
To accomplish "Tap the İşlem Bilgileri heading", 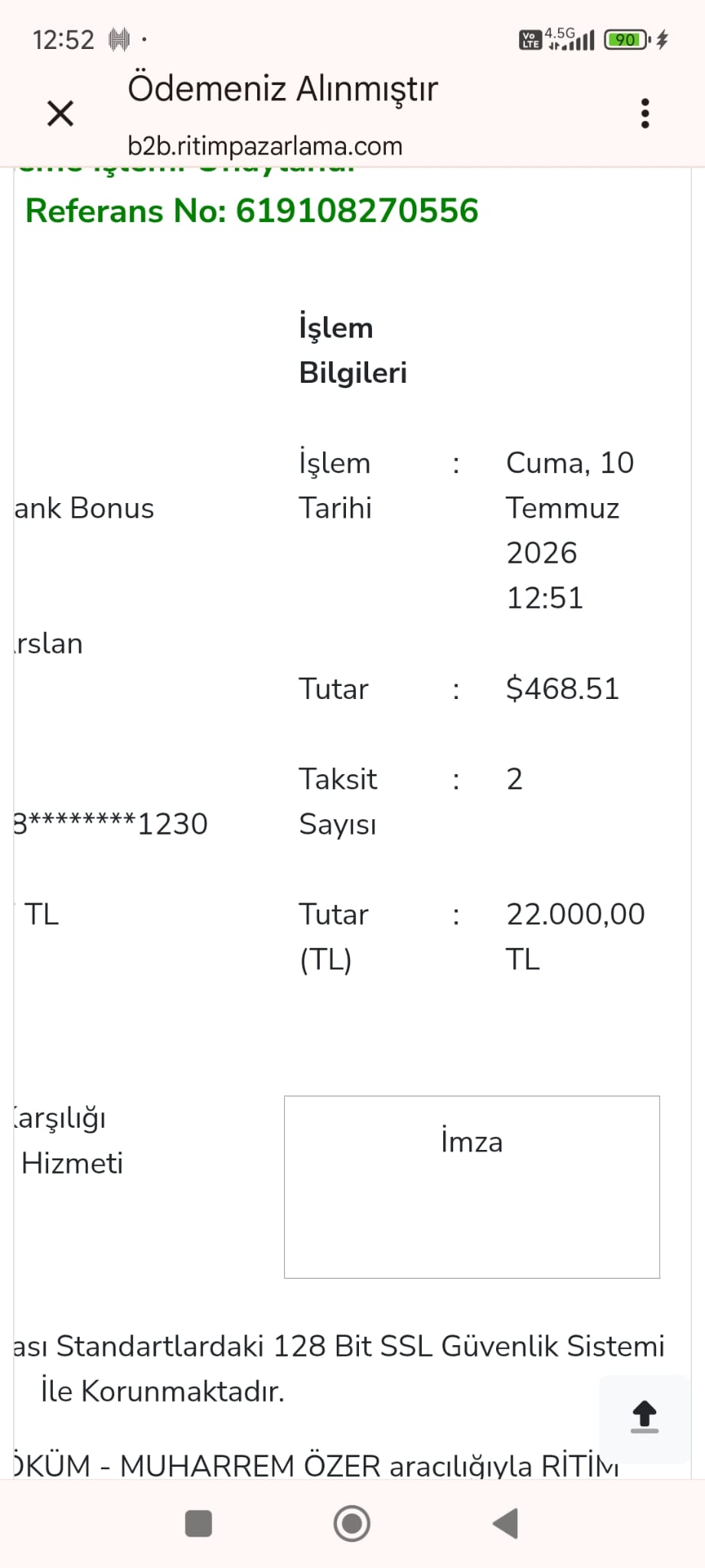I will pos(353,350).
